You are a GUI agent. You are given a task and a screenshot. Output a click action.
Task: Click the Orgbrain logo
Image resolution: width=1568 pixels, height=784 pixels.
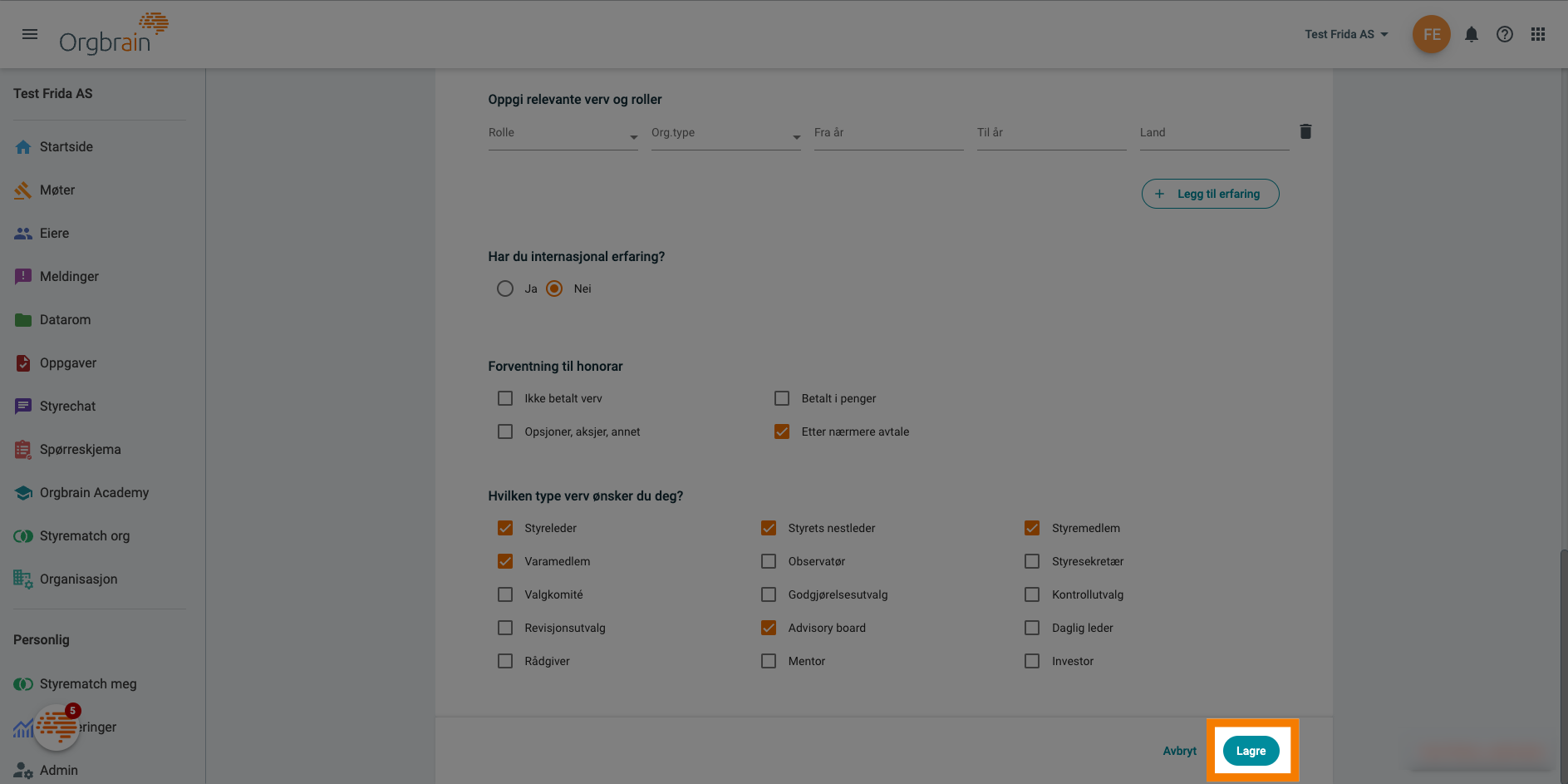coord(114,34)
